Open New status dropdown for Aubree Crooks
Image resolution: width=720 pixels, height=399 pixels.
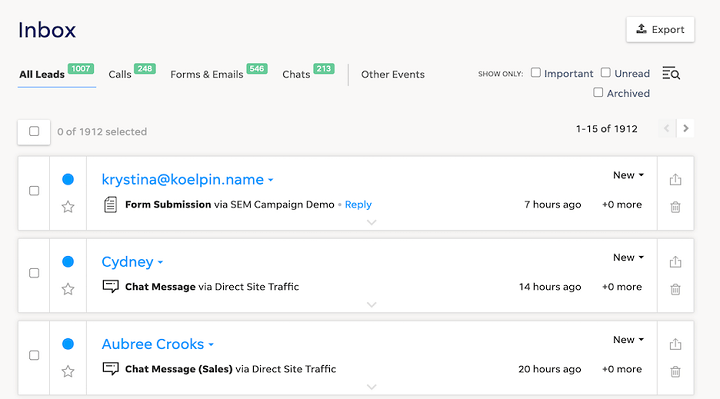tap(628, 339)
